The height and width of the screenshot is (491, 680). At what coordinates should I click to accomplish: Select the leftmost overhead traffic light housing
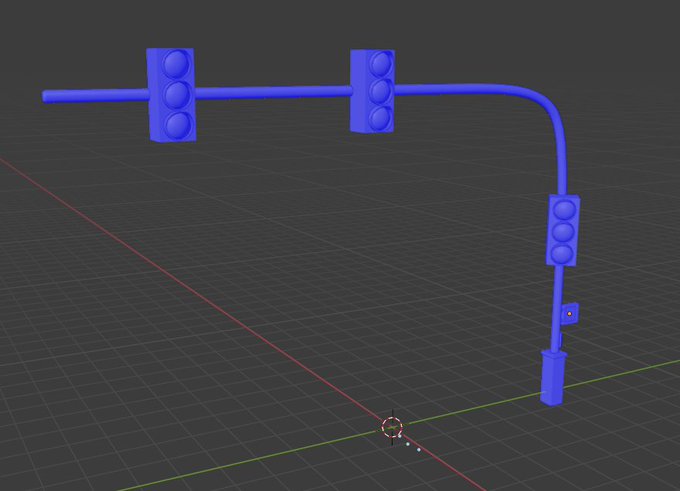171,95
